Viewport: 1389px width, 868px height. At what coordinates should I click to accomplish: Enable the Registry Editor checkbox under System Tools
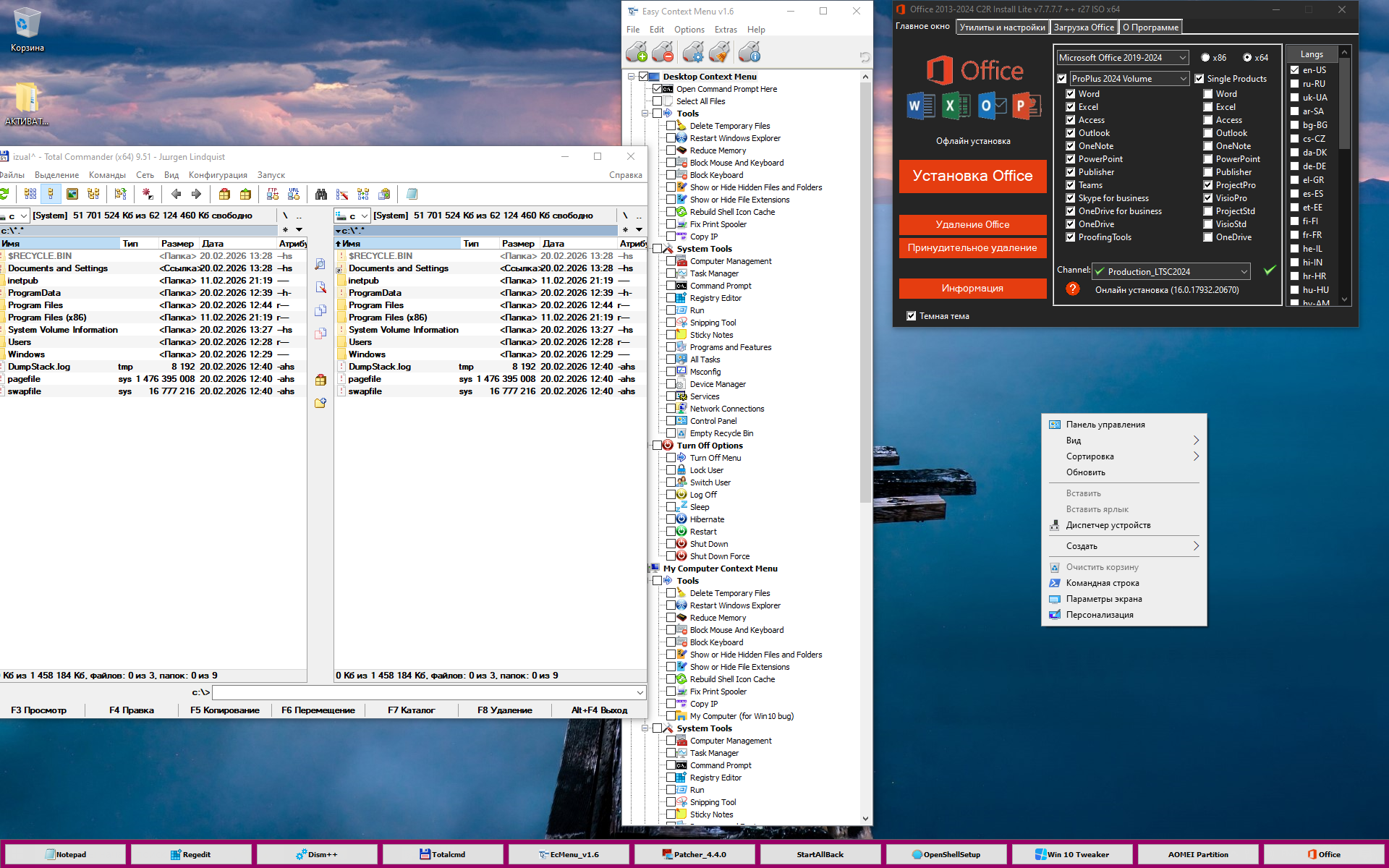[671, 298]
